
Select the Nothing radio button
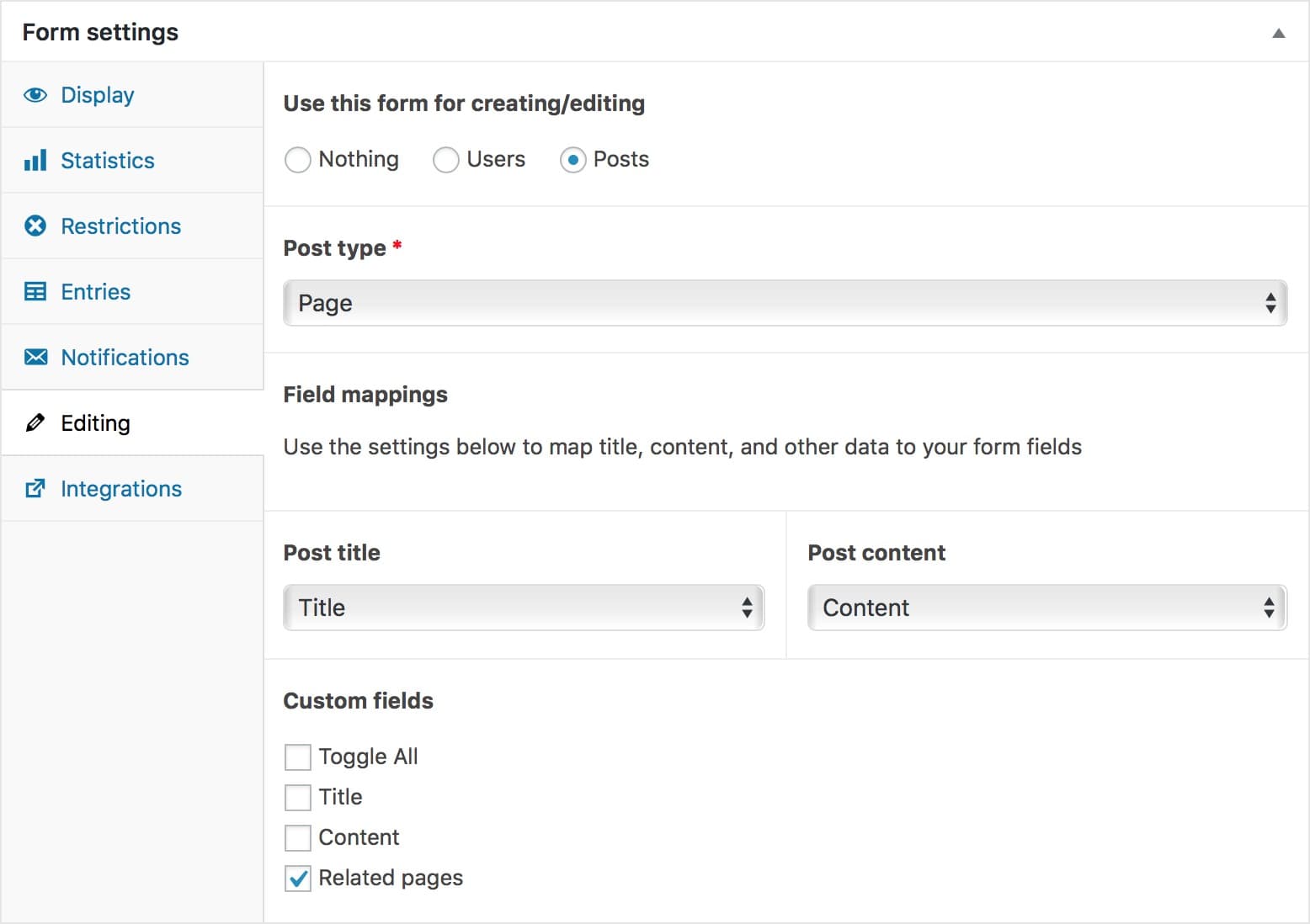[298, 159]
